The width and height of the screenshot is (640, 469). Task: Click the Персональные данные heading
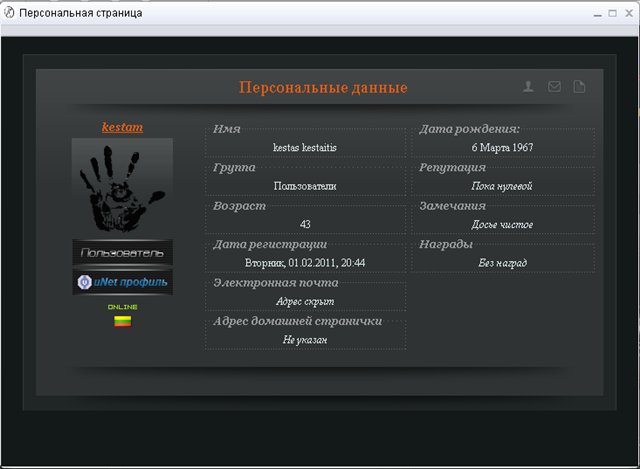[x=323, y=87]
